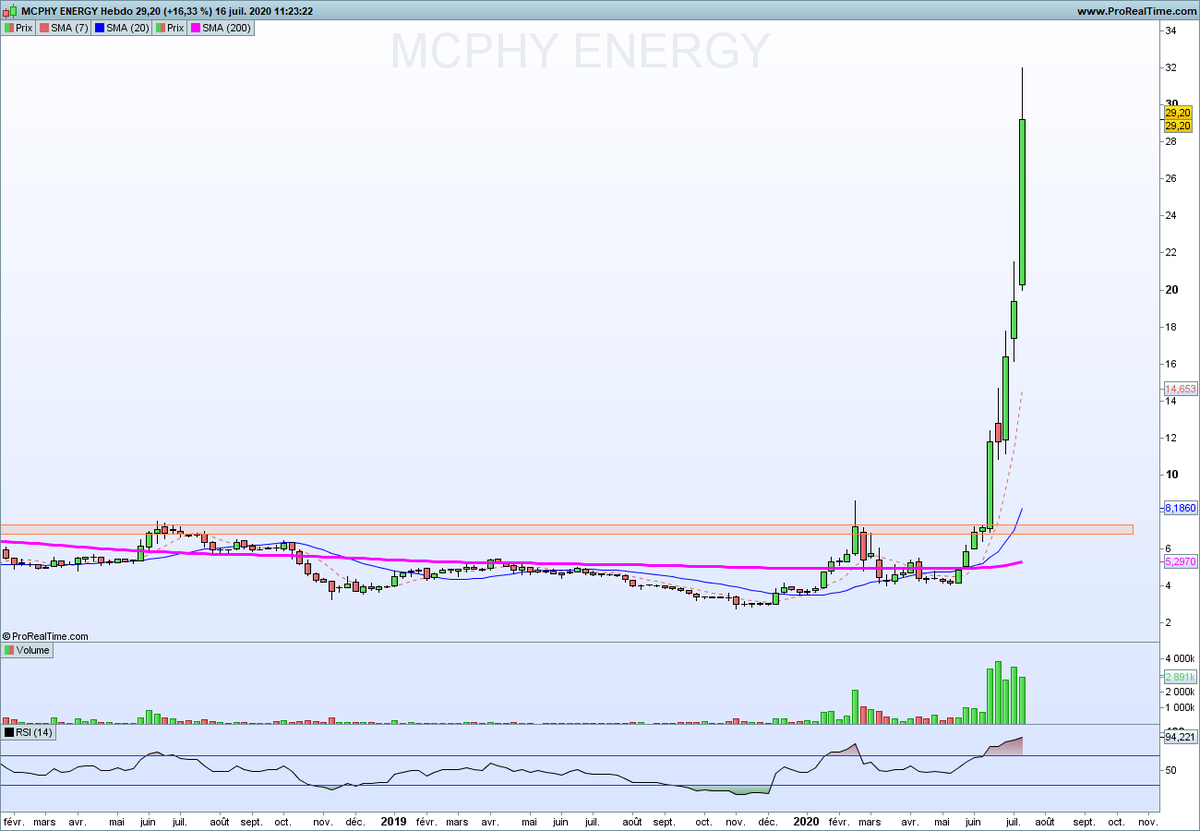The image size is (1200, 831).
Task: Click the 50 level on RSI axis
Action: 1169,770
